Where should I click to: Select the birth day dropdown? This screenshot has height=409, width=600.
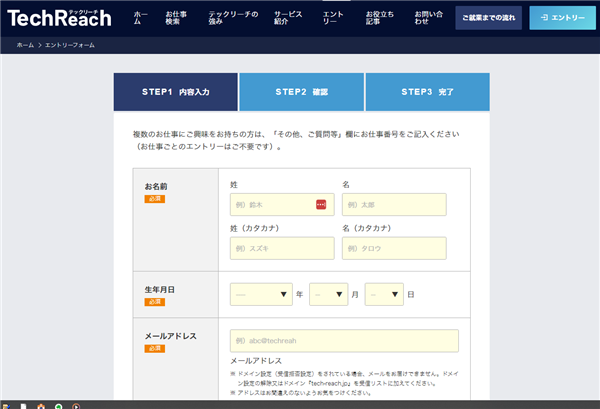pyautogui.click(x=384, y=294)
